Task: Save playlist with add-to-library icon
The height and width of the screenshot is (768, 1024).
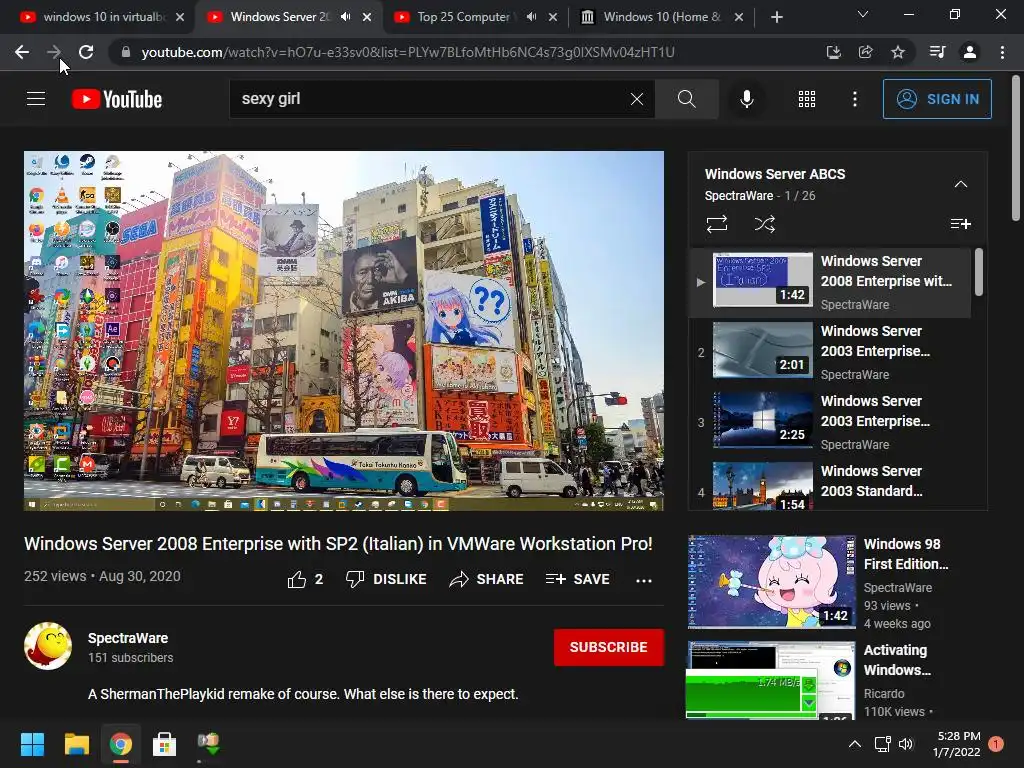Action: point(960,224)
